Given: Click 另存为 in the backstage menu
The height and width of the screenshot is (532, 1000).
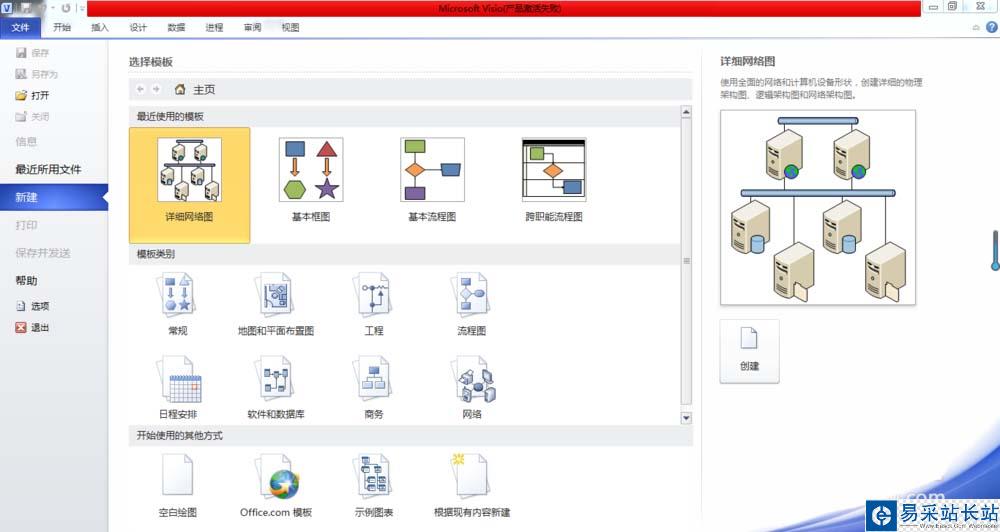Looking at the screenshot, I should tap(37, 74).
